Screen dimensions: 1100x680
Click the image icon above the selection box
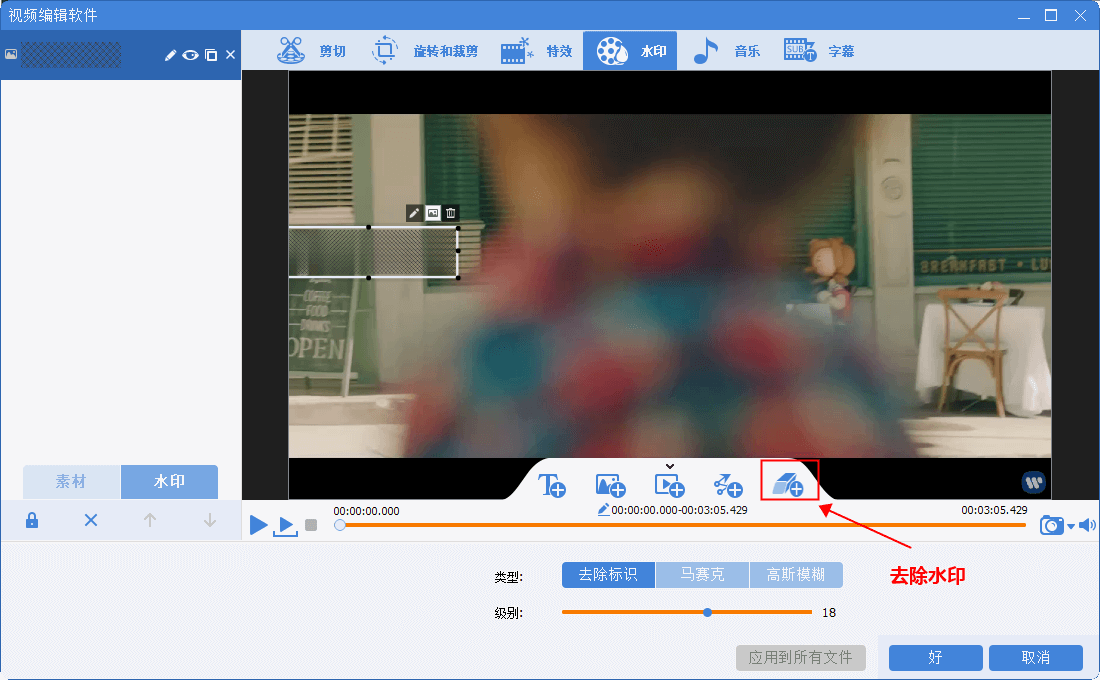433,213
